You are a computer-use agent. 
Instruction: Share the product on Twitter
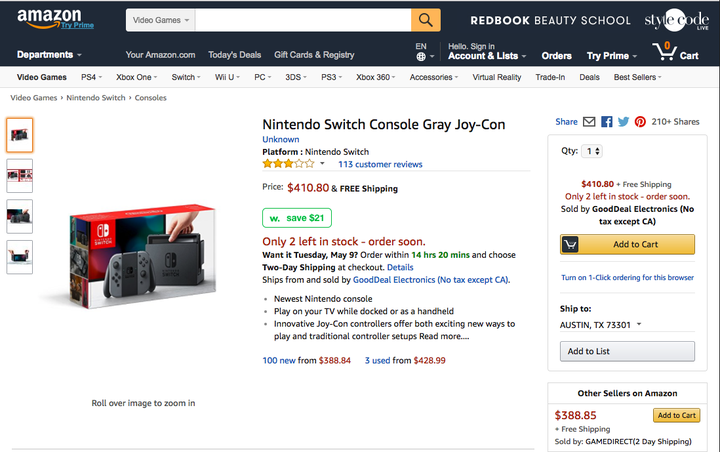pyautogui.click(x=623, y=122)
